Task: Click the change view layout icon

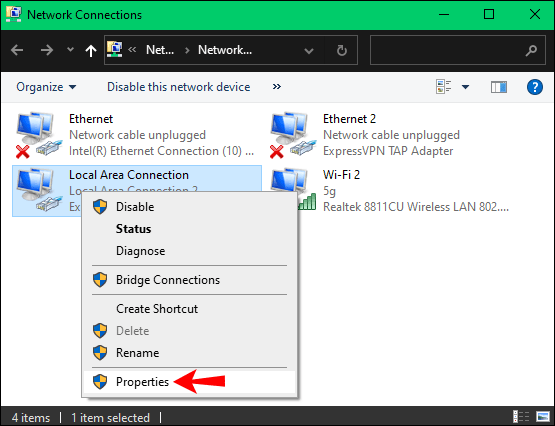Action: click(444, 87)
